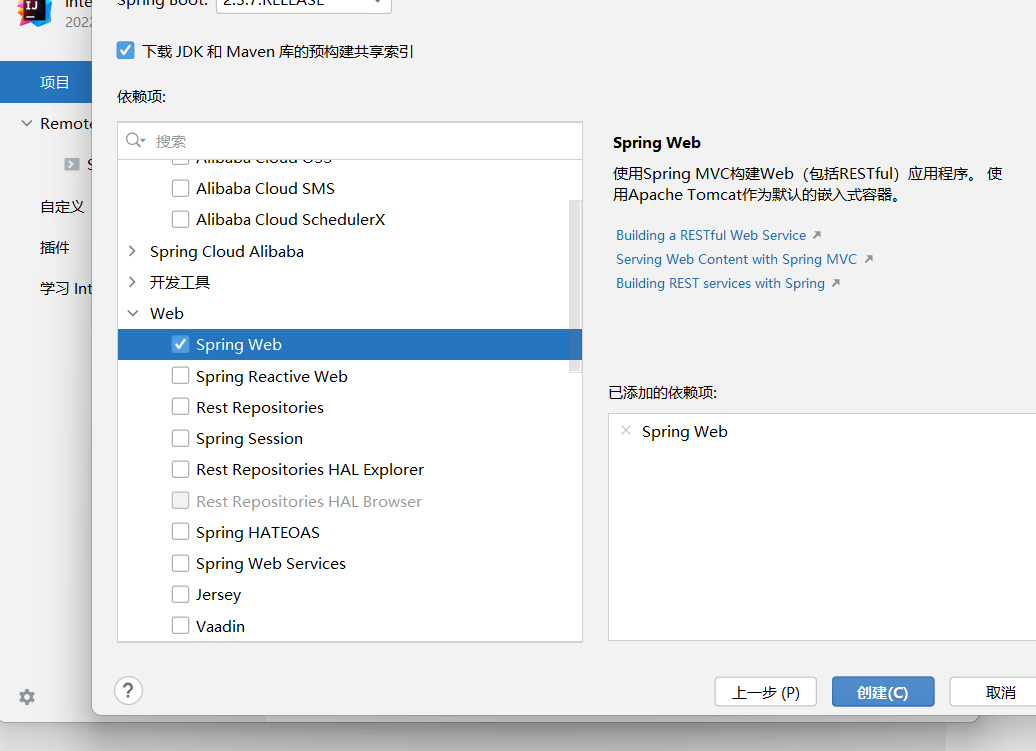Click the 创建 button to create project
Viewport: 1036px width, 751px height.
[882, 691]
